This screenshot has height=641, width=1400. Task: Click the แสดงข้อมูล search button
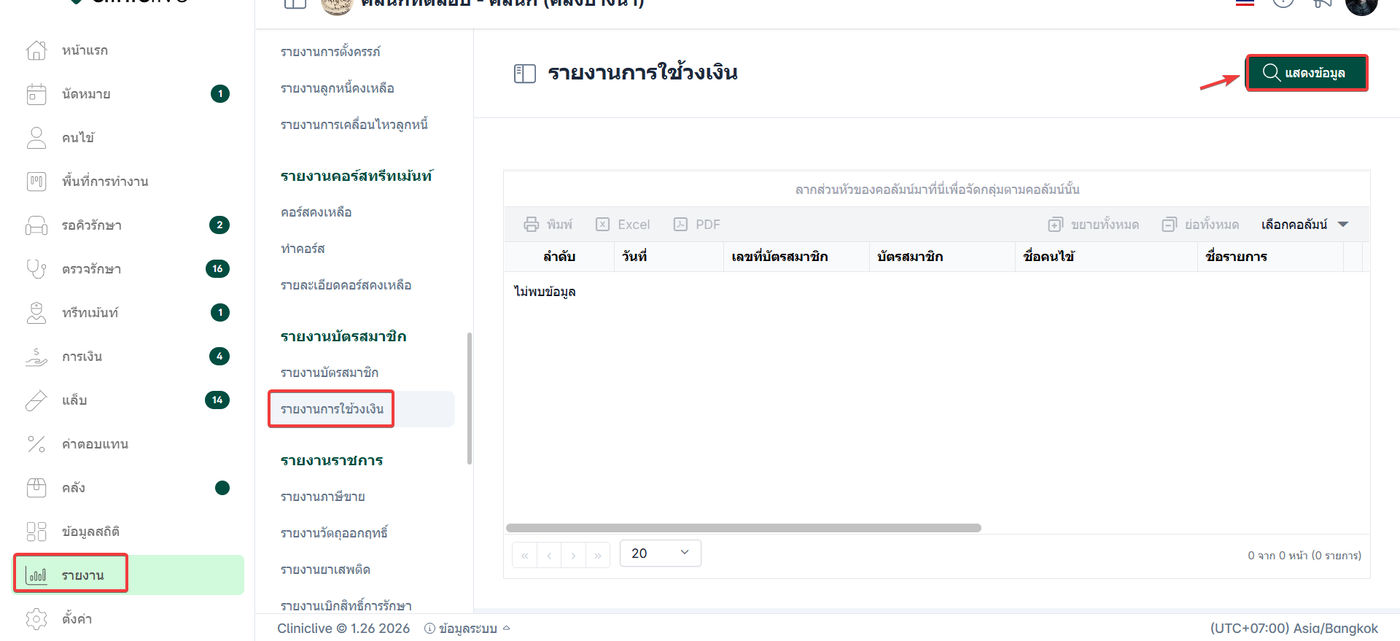click(1306, 73)
